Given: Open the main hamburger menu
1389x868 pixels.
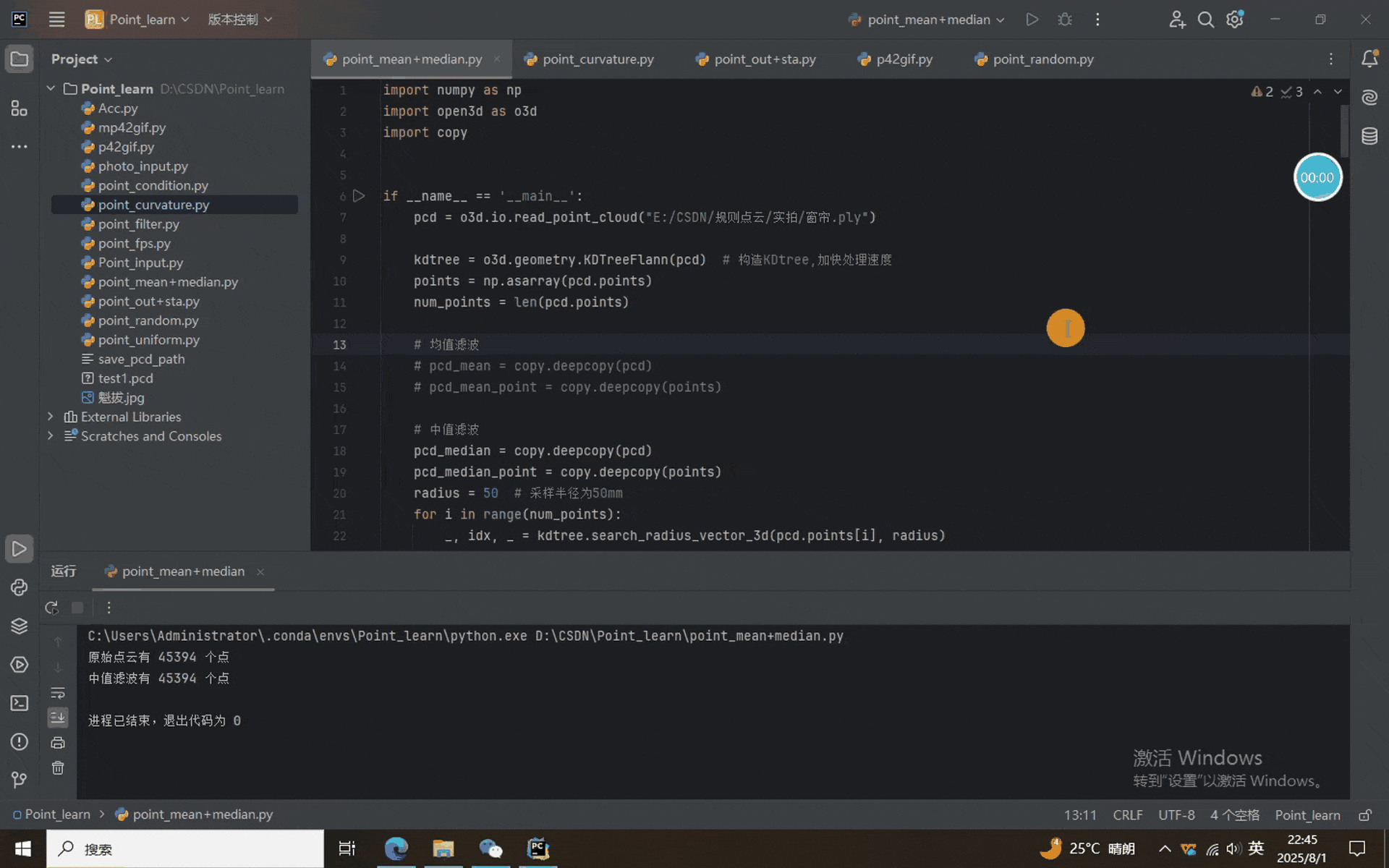Looking at the screenshot, I should [x=56, y=20].
